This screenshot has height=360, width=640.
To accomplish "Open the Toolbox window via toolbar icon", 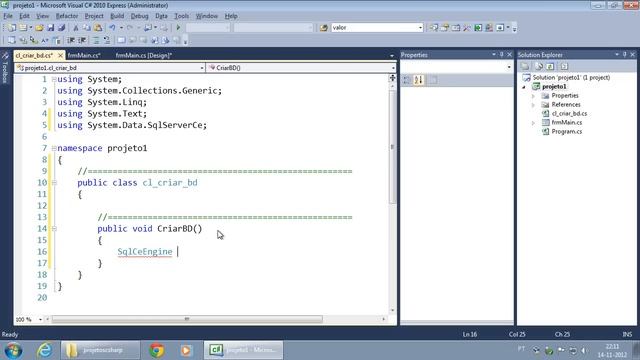I will pos(467,28).
